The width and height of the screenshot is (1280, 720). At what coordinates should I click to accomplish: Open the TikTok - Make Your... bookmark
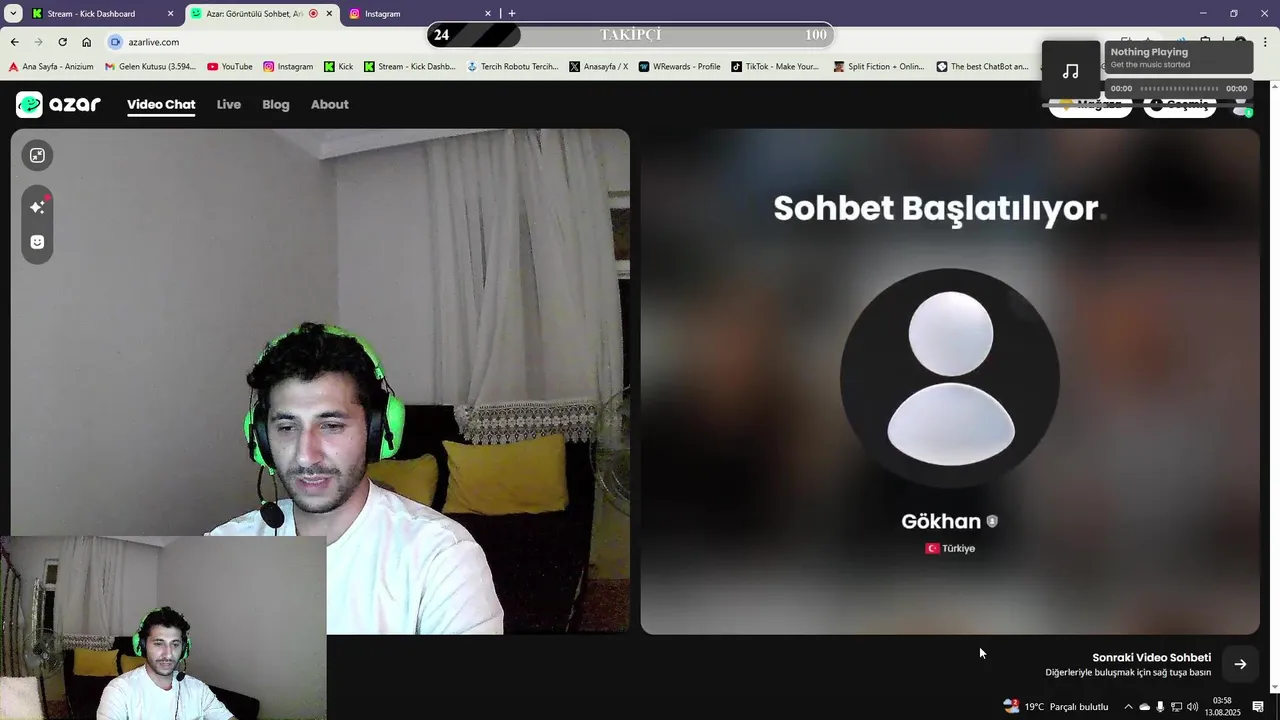pyautogui.click(x=775, y=67)
